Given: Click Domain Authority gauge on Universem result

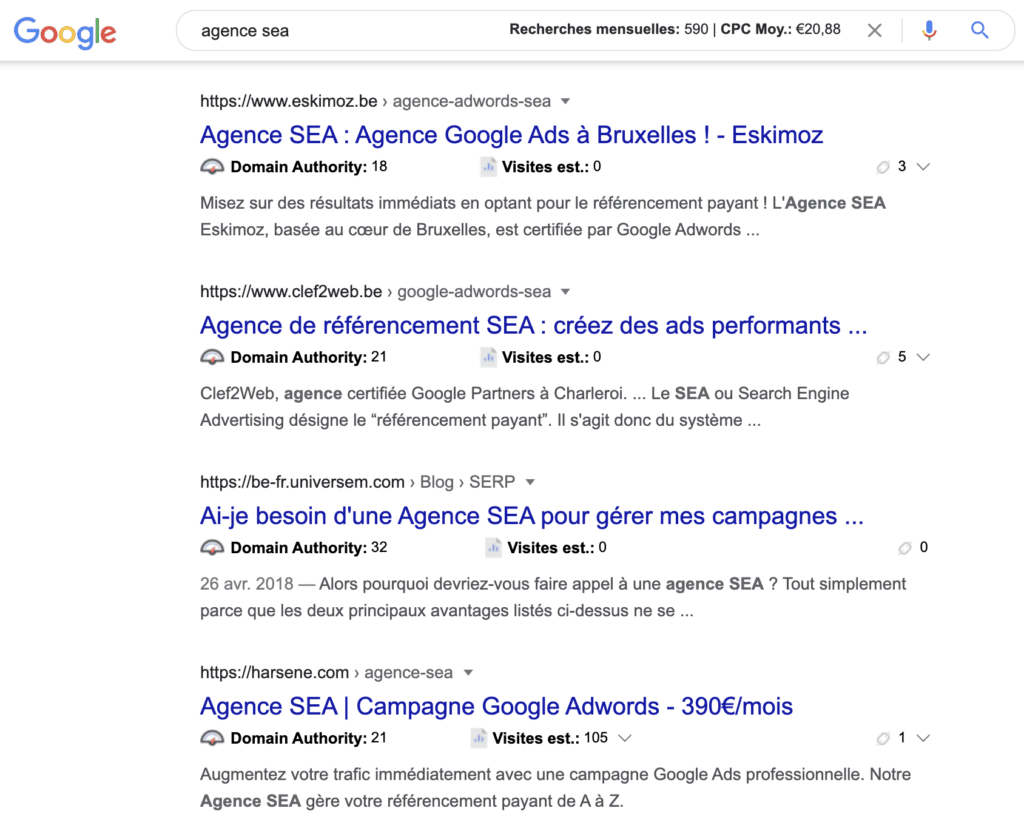Looking at the screenshot, I should (x=212, y=547).
